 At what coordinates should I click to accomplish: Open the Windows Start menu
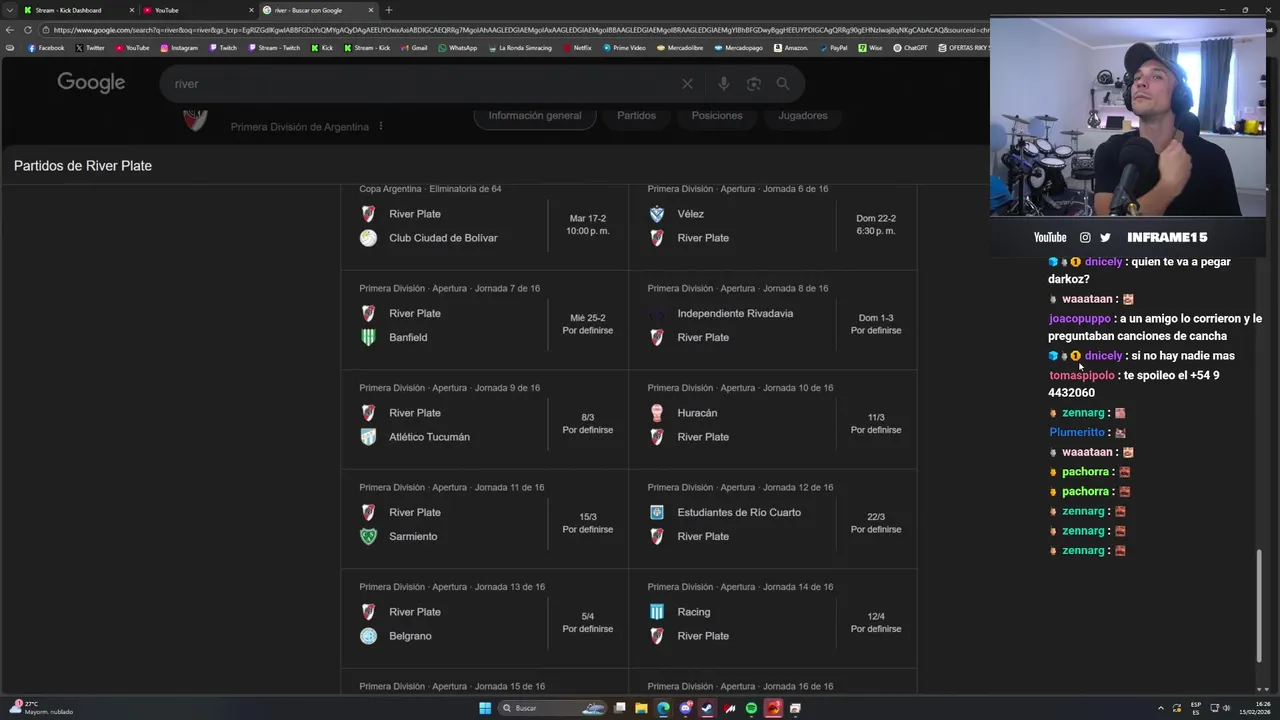(x=485, y=708)
